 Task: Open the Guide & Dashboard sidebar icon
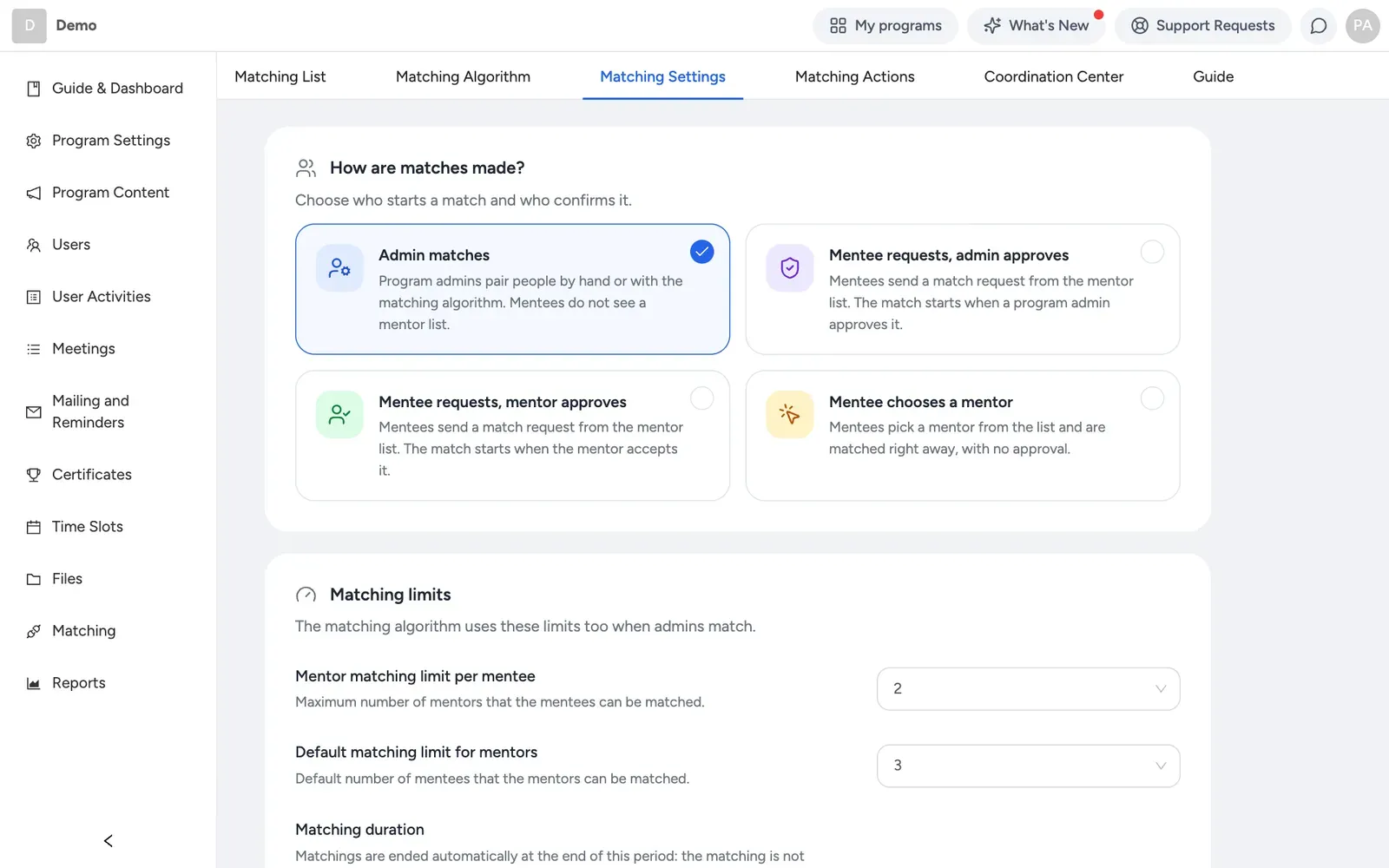(34, 89)
